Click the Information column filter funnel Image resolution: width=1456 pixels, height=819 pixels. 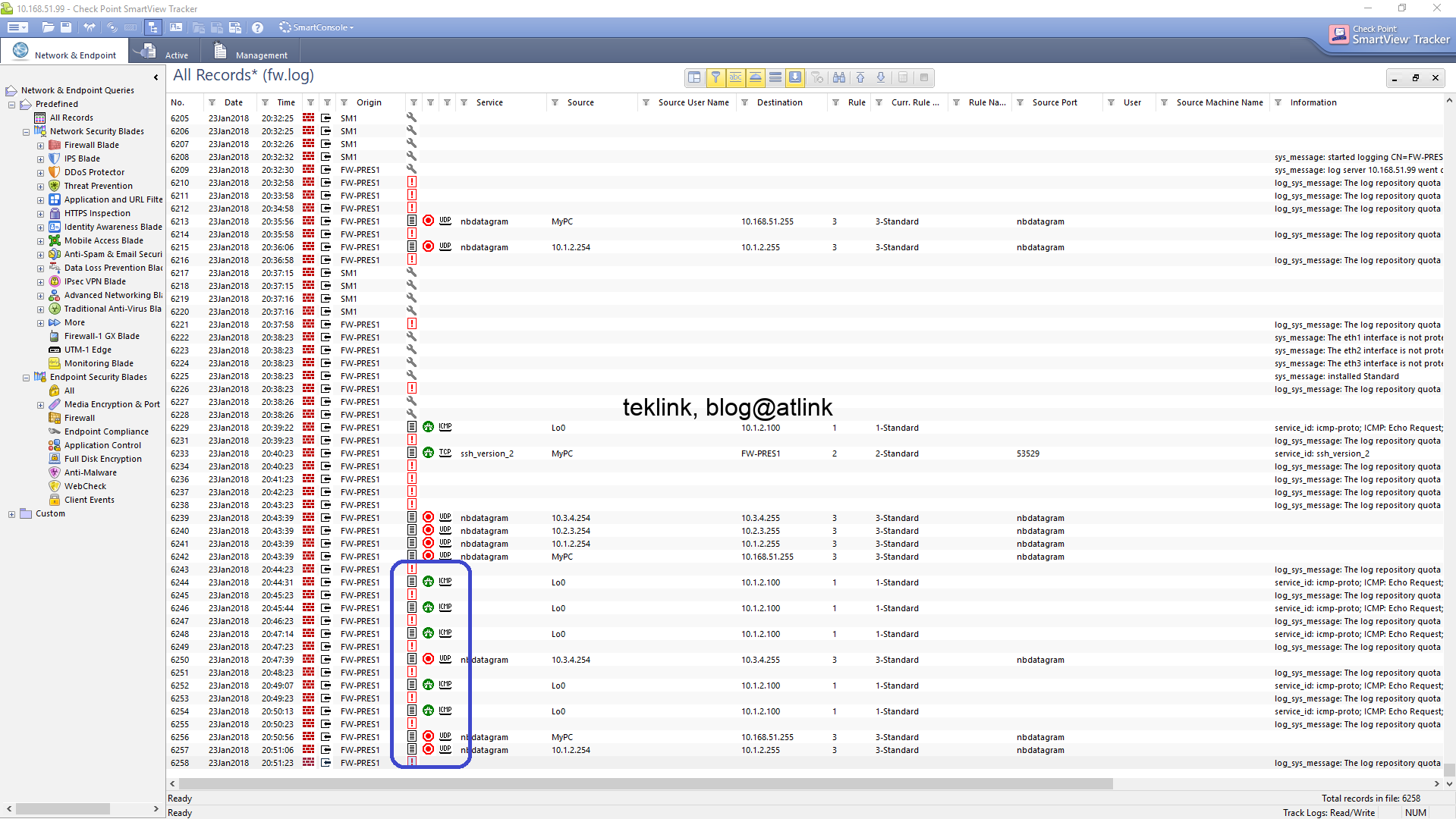pyautogui.click(x=1278, y=102)
